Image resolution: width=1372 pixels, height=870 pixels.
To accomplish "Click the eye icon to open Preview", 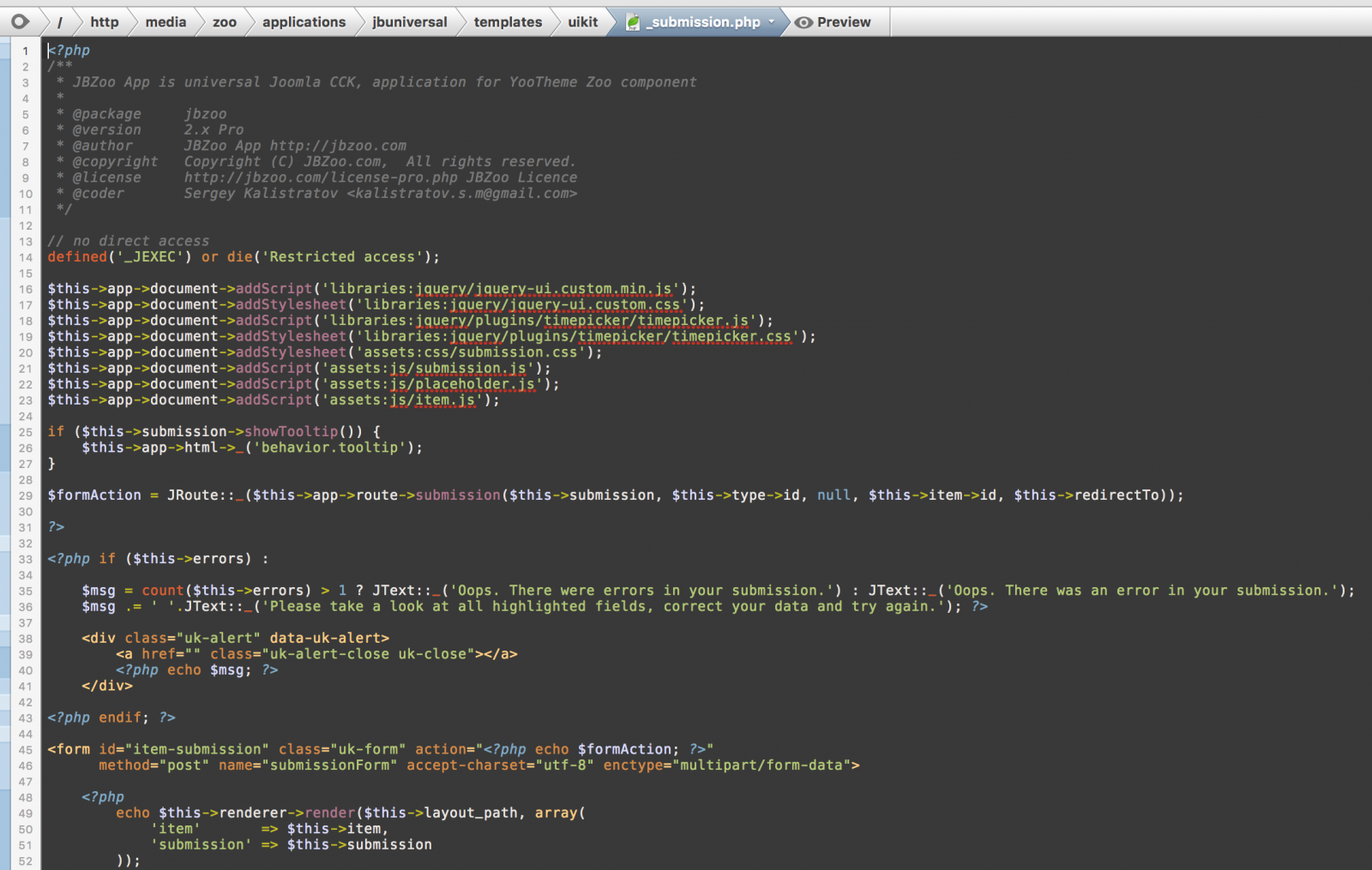I will 803,22.
